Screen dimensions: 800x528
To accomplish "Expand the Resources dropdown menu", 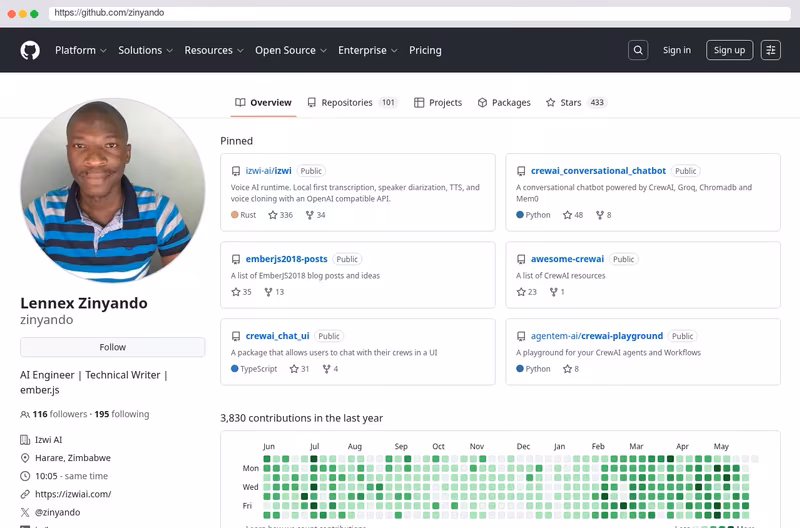I will click(x=214, y=50).
